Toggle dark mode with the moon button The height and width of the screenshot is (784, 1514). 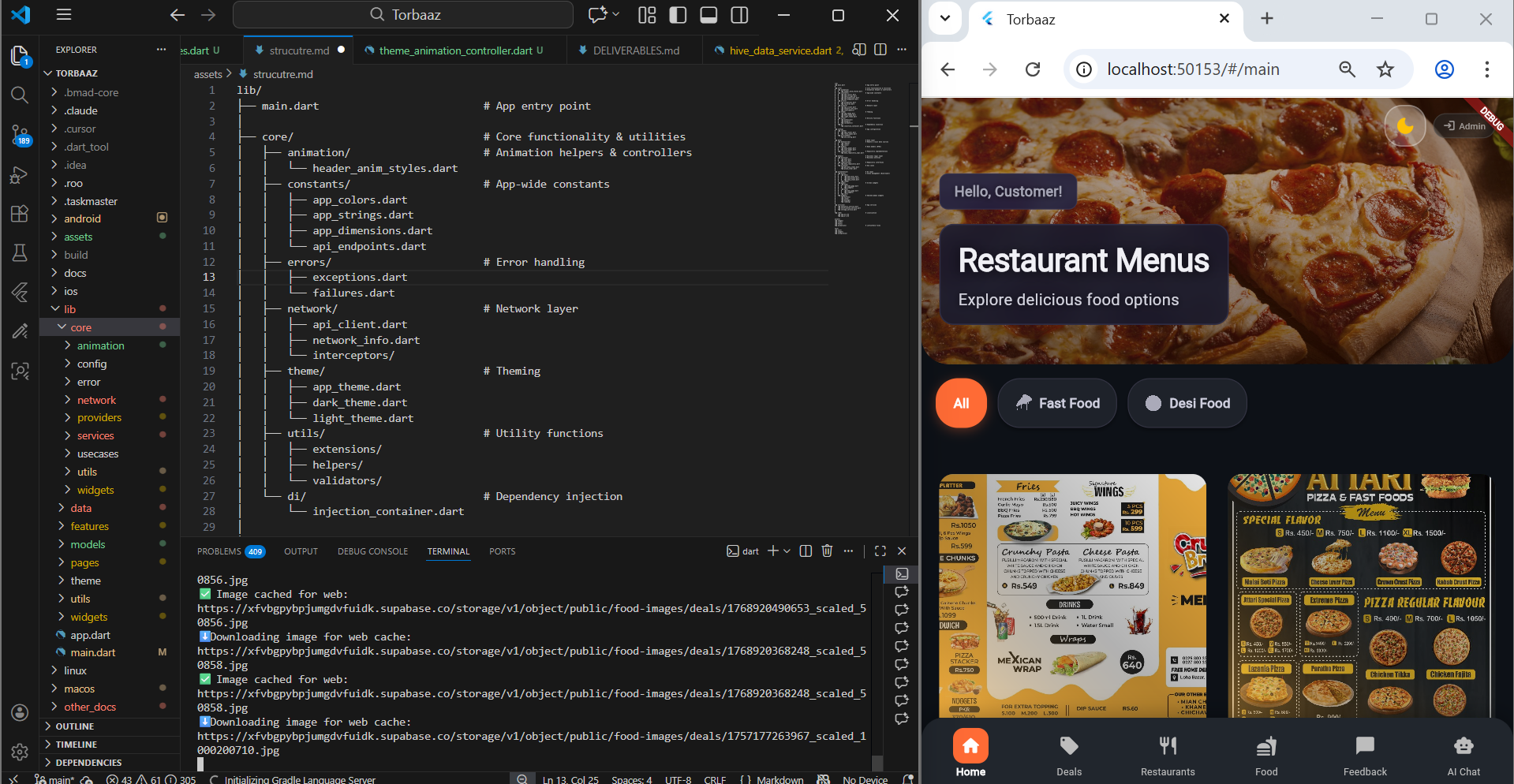(1404, 126)
